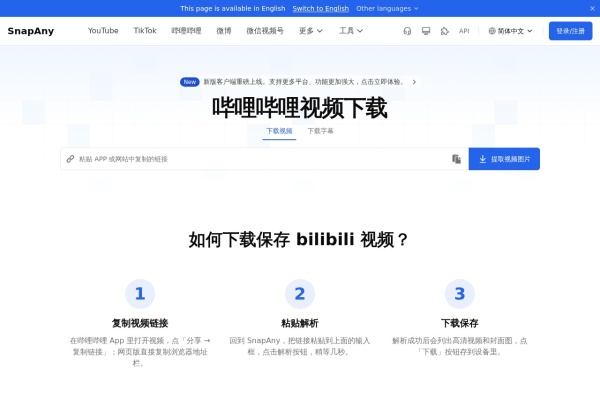Focus the paste link input field
The height and width of the screenshot is (400, 600).
[x=264, y=159]
